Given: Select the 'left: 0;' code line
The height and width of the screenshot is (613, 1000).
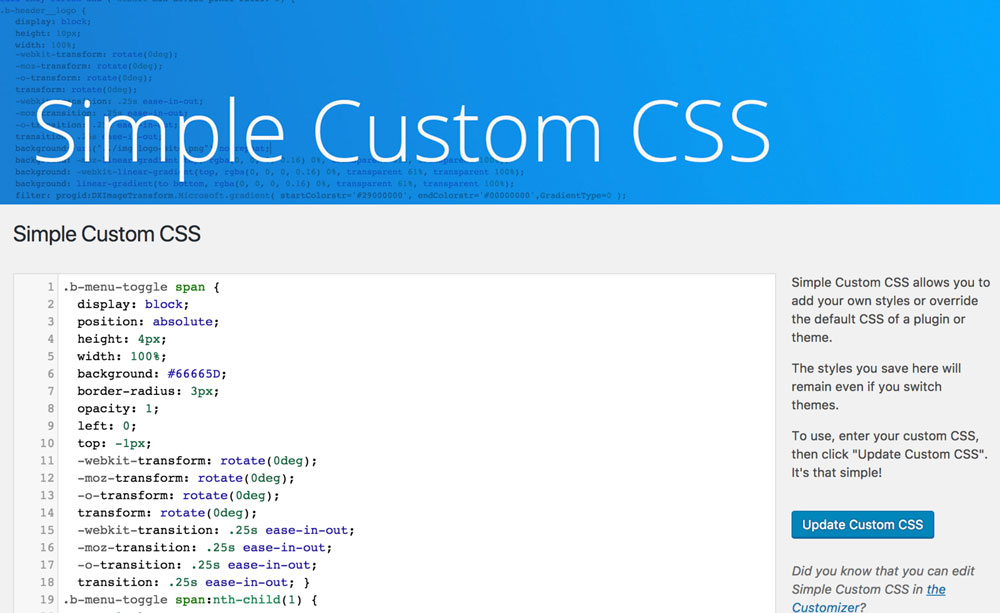Looking at the screenshot, I should pyautogui.click(x=107, y=425).
